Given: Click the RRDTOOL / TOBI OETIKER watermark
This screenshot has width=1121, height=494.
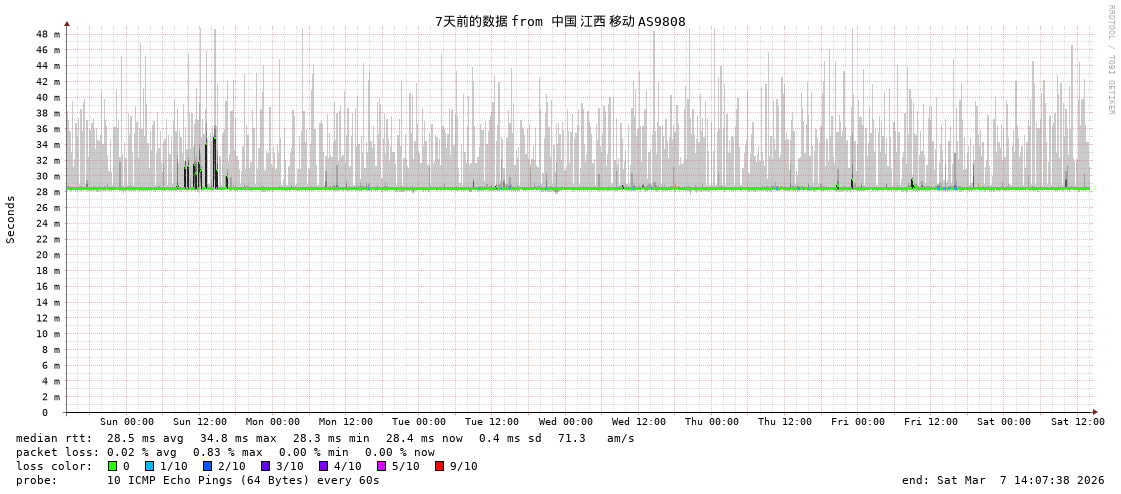Looking at the screenshot, I should click(1110, 60).
